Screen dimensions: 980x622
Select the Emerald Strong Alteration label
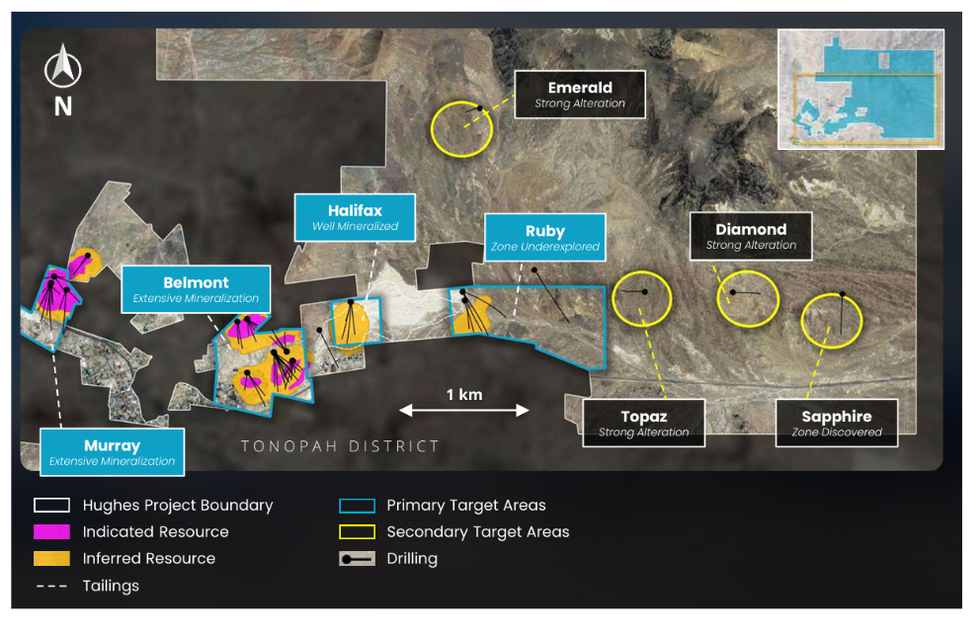pos(579,95)
